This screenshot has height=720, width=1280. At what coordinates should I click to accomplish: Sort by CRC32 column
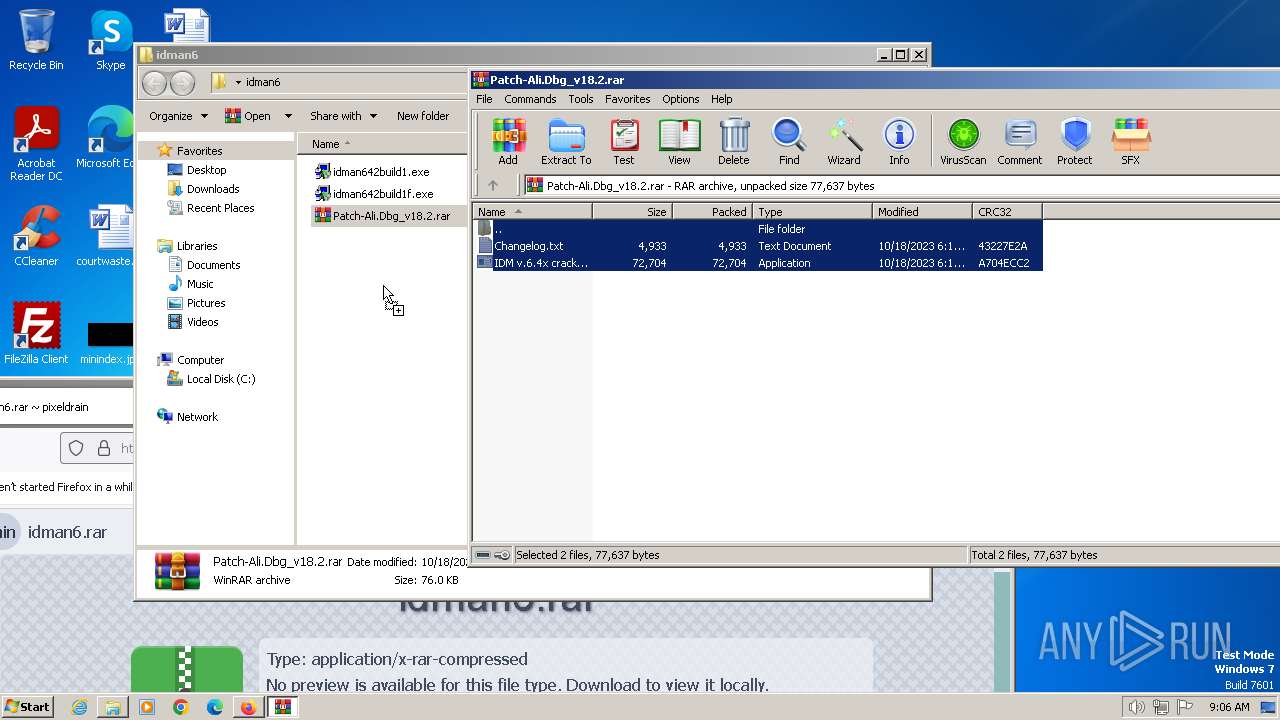tap(1007, 211)
